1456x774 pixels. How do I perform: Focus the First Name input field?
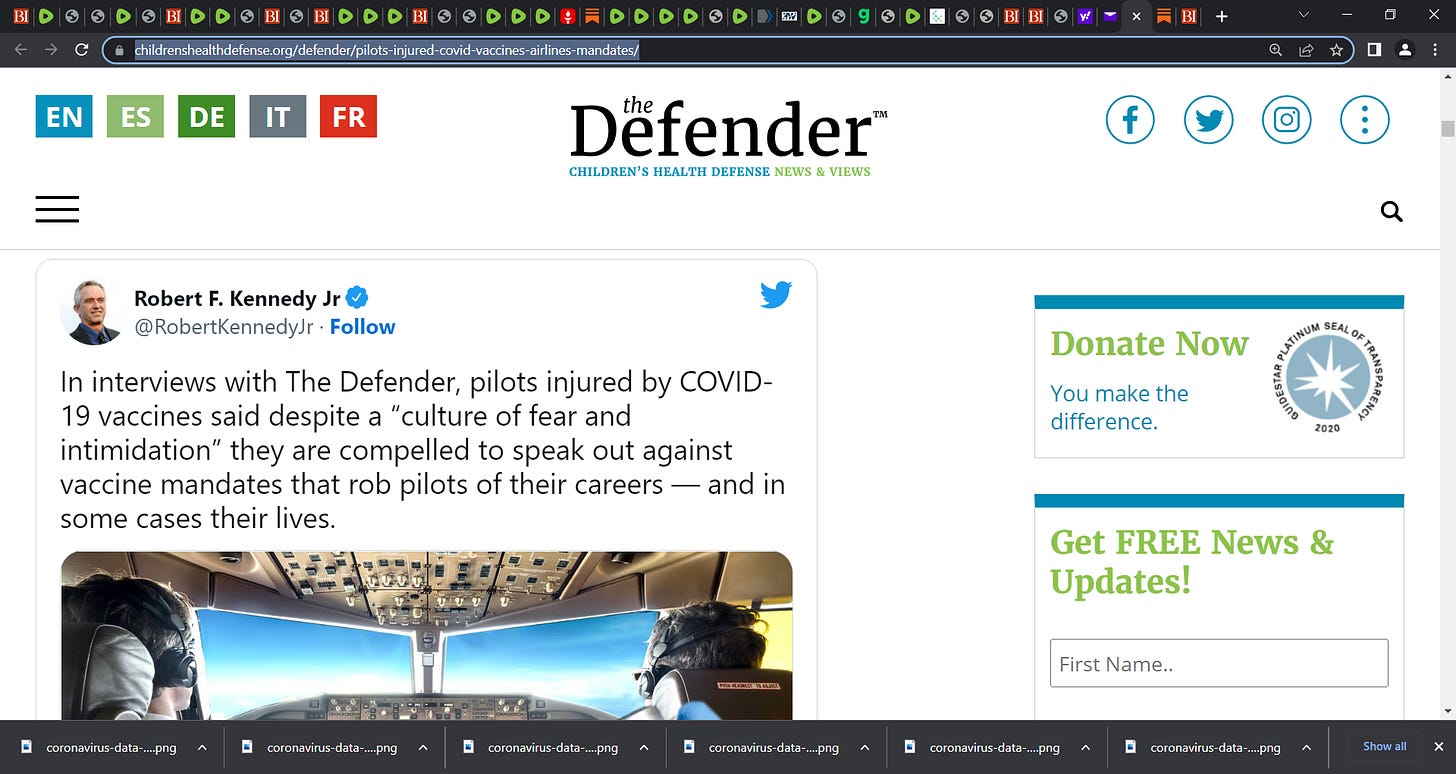pyautogui.click(x=1219, y=663)
